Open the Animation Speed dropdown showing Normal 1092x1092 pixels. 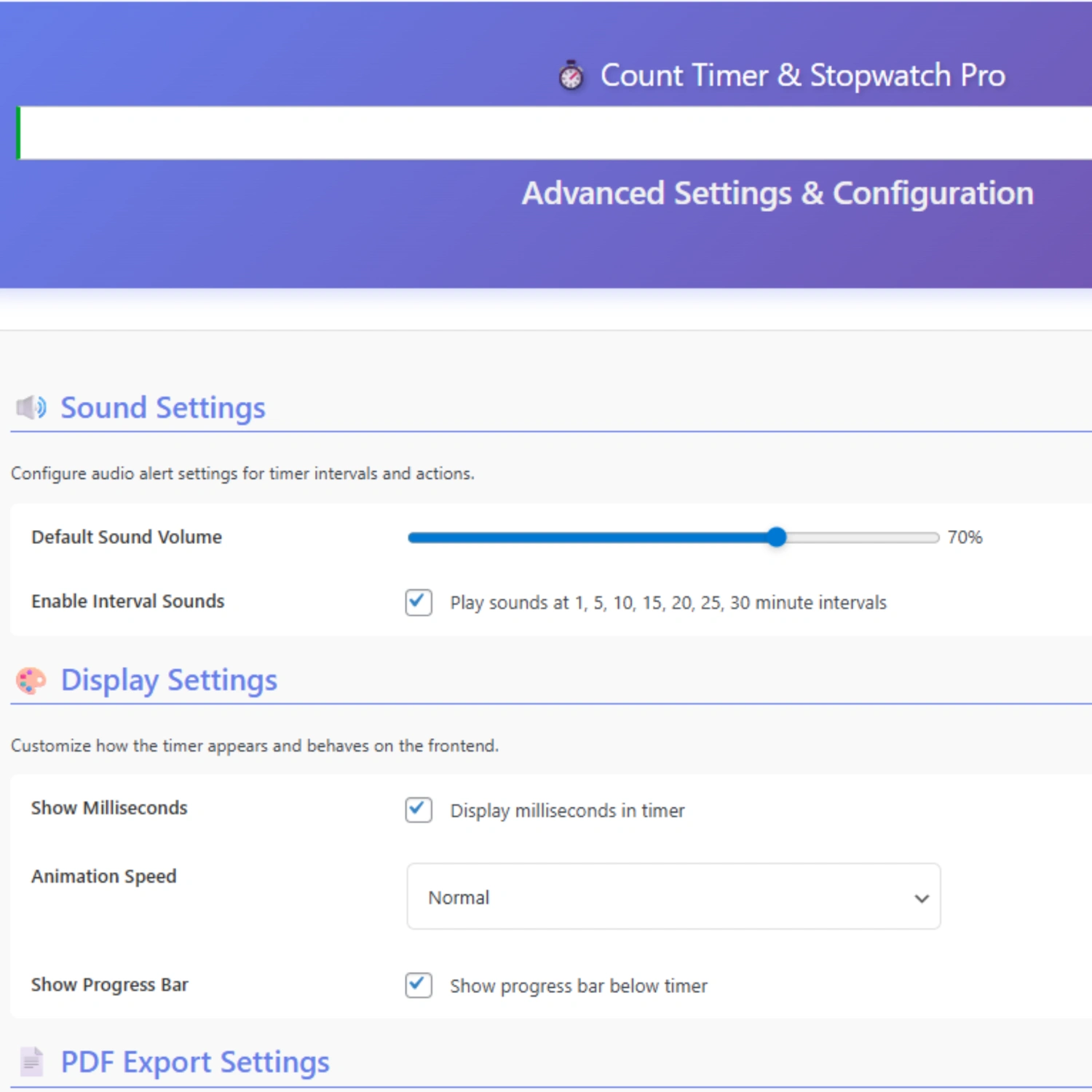(673, 897)
